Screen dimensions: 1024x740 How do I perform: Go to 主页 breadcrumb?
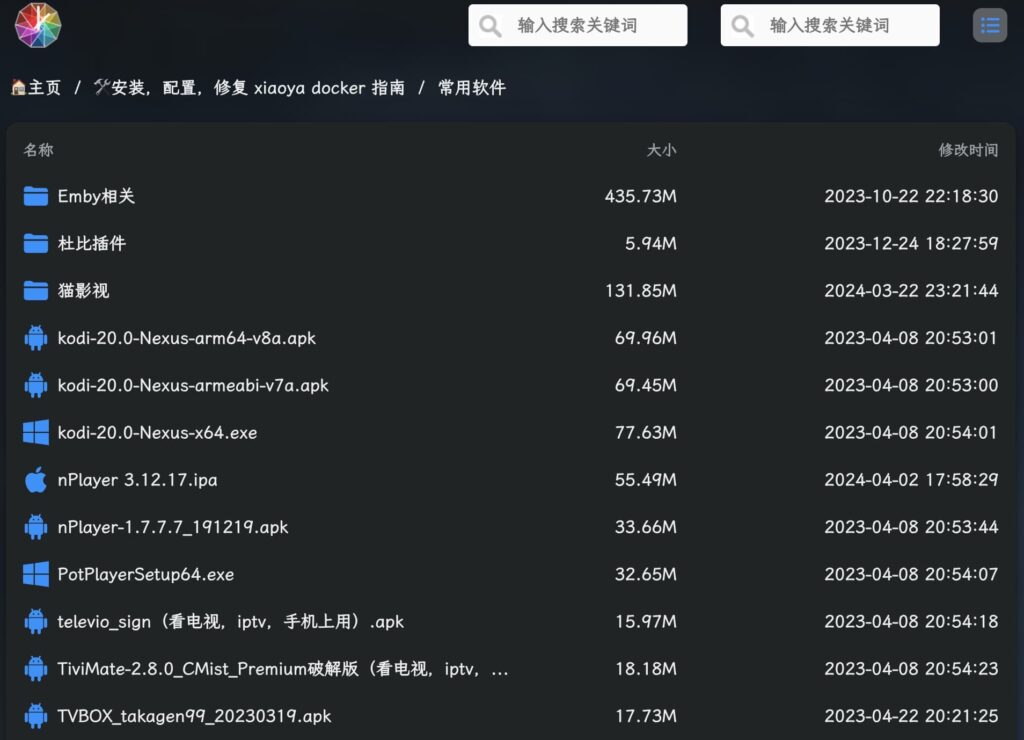(37, 88)
